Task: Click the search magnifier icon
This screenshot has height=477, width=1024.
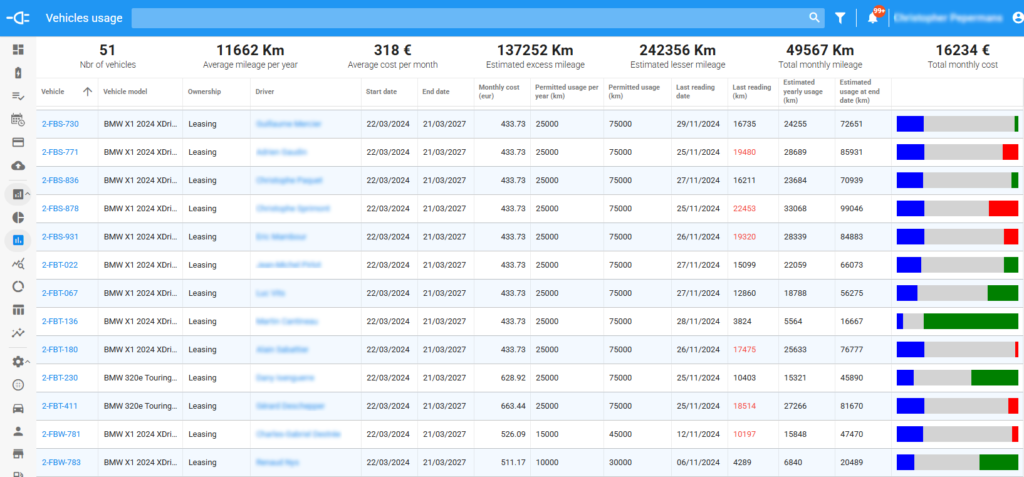Action: click(814, 18)
